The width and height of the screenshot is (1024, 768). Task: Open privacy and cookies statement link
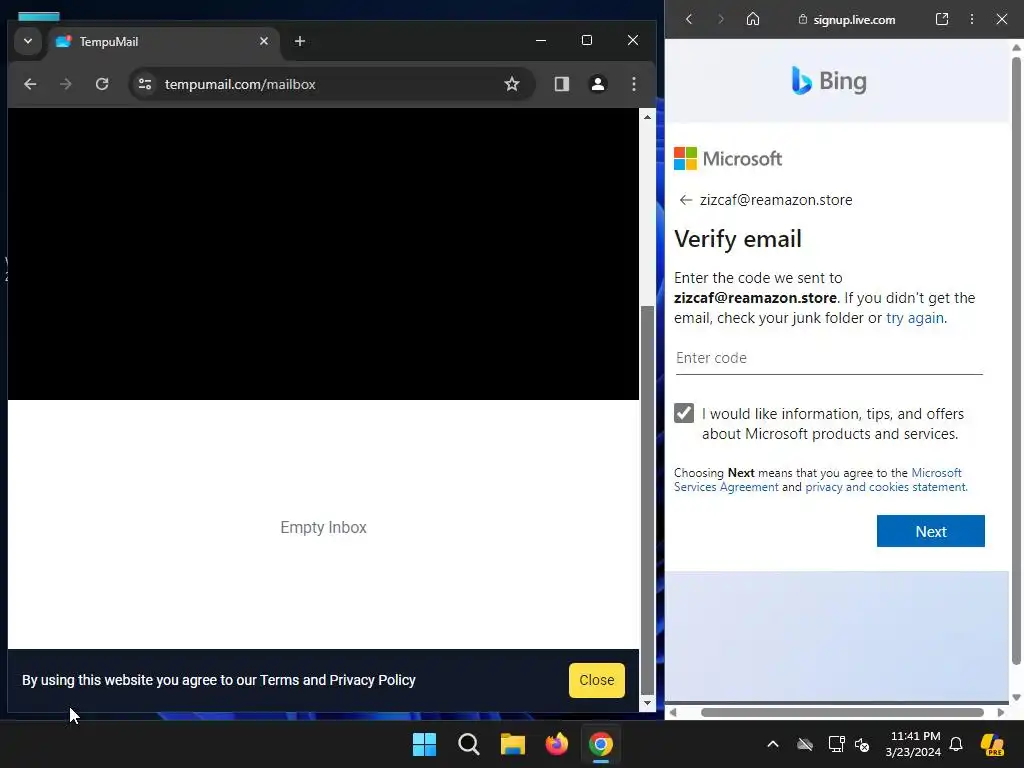coord(885,487)
